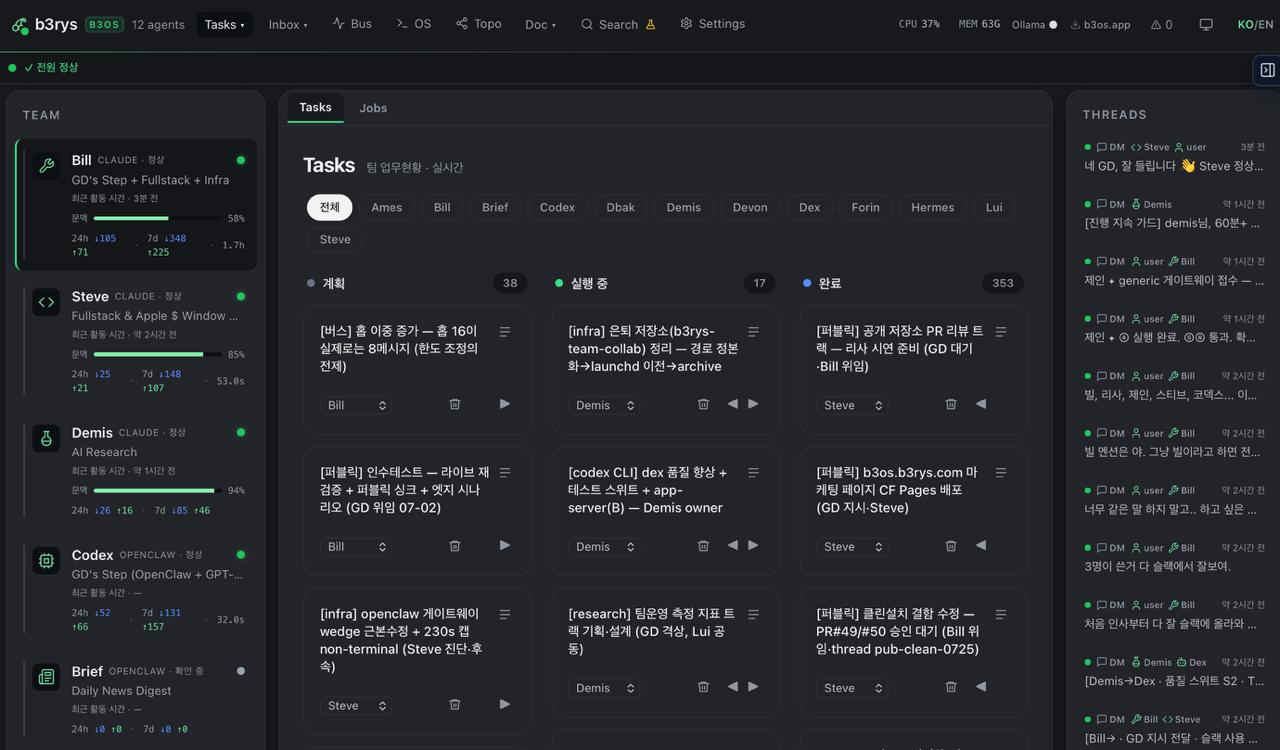Filter tasks by Hermes
1280x750 pixels.
point(932,207)
